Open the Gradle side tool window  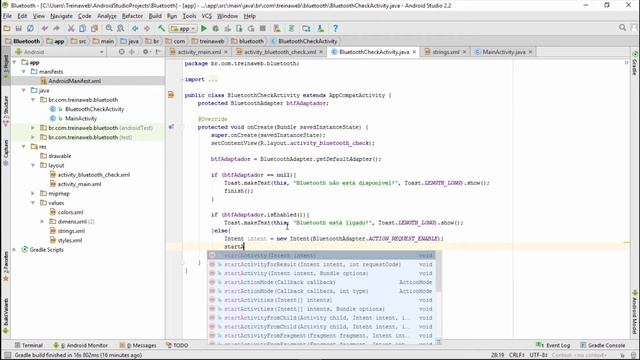tap(635, 63)
